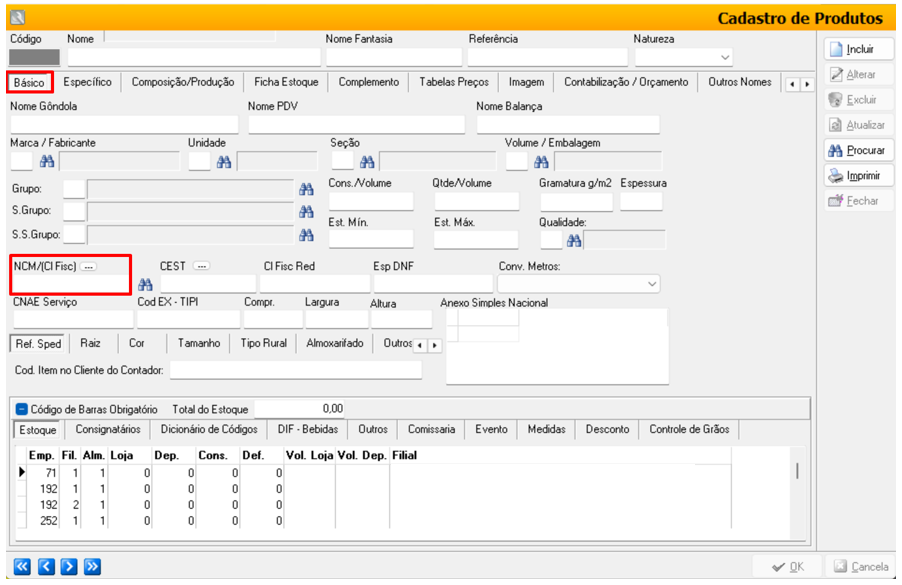This screenshot has width=902, height=585.
Task: Open the Natureza dropdown
Action: pos(725,58)
